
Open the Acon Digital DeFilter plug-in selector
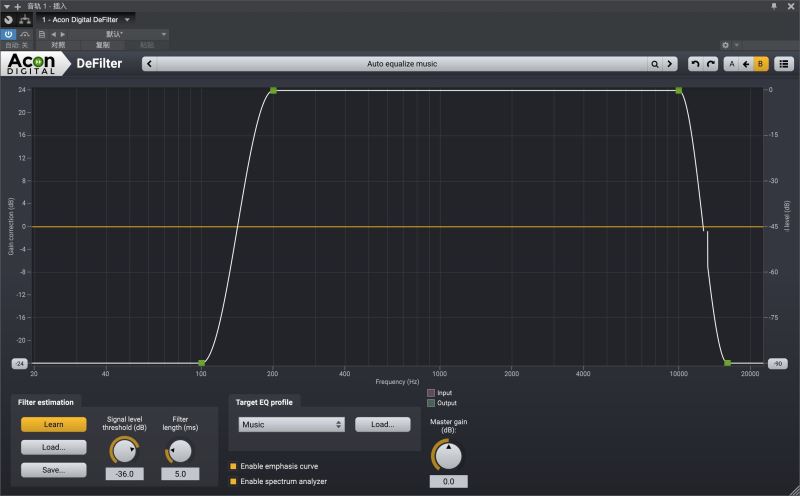click(x=85, y=20)
